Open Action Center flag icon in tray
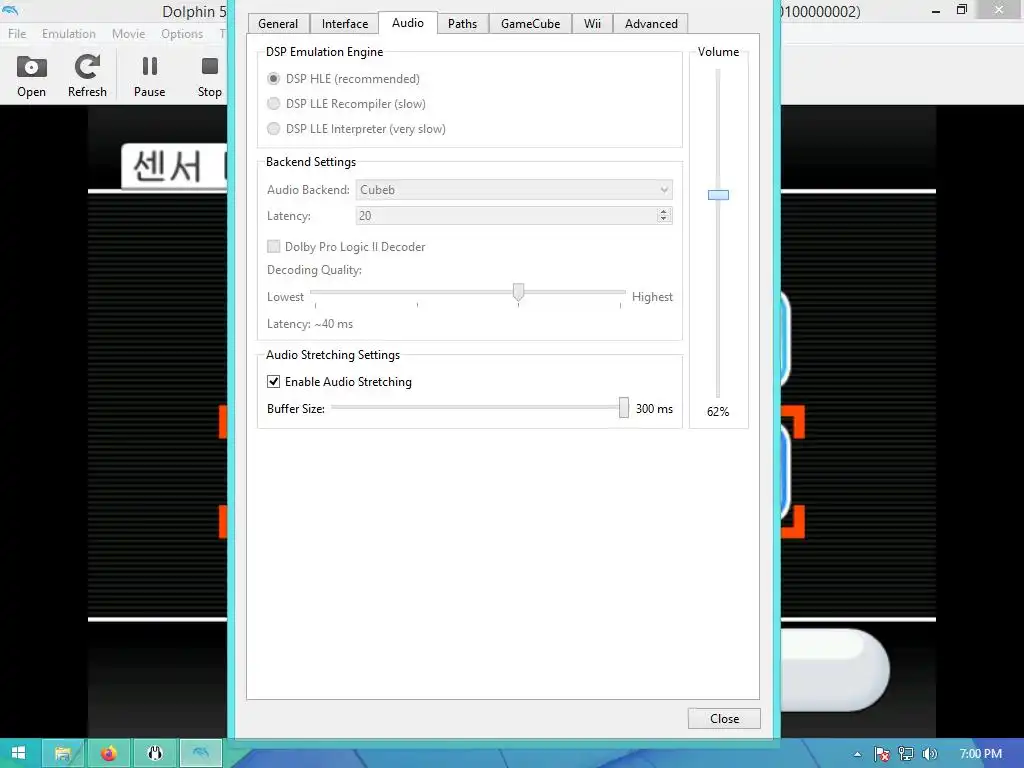The height and width of the screenshot is (768, 1024). click(x=882, y=754)
